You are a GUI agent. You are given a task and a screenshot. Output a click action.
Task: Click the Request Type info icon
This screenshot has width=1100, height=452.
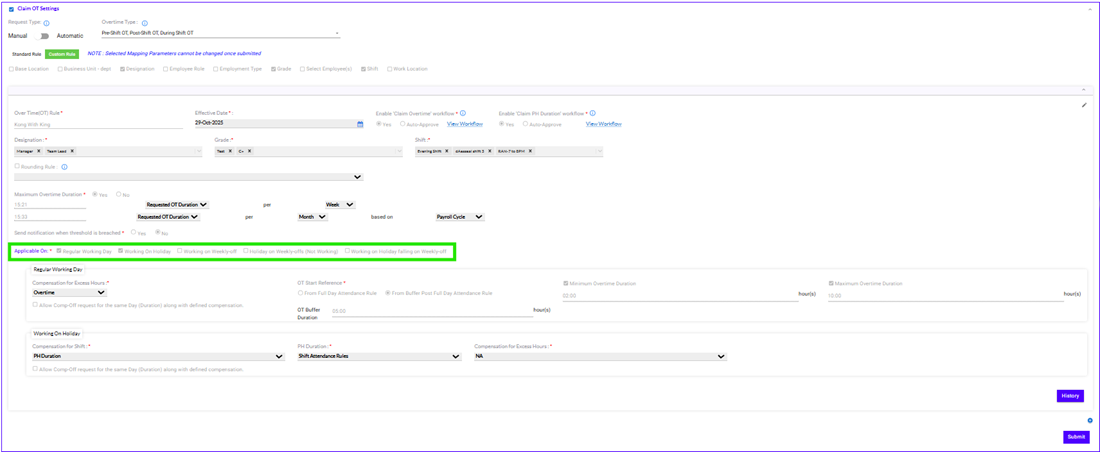tap(47, 22)
